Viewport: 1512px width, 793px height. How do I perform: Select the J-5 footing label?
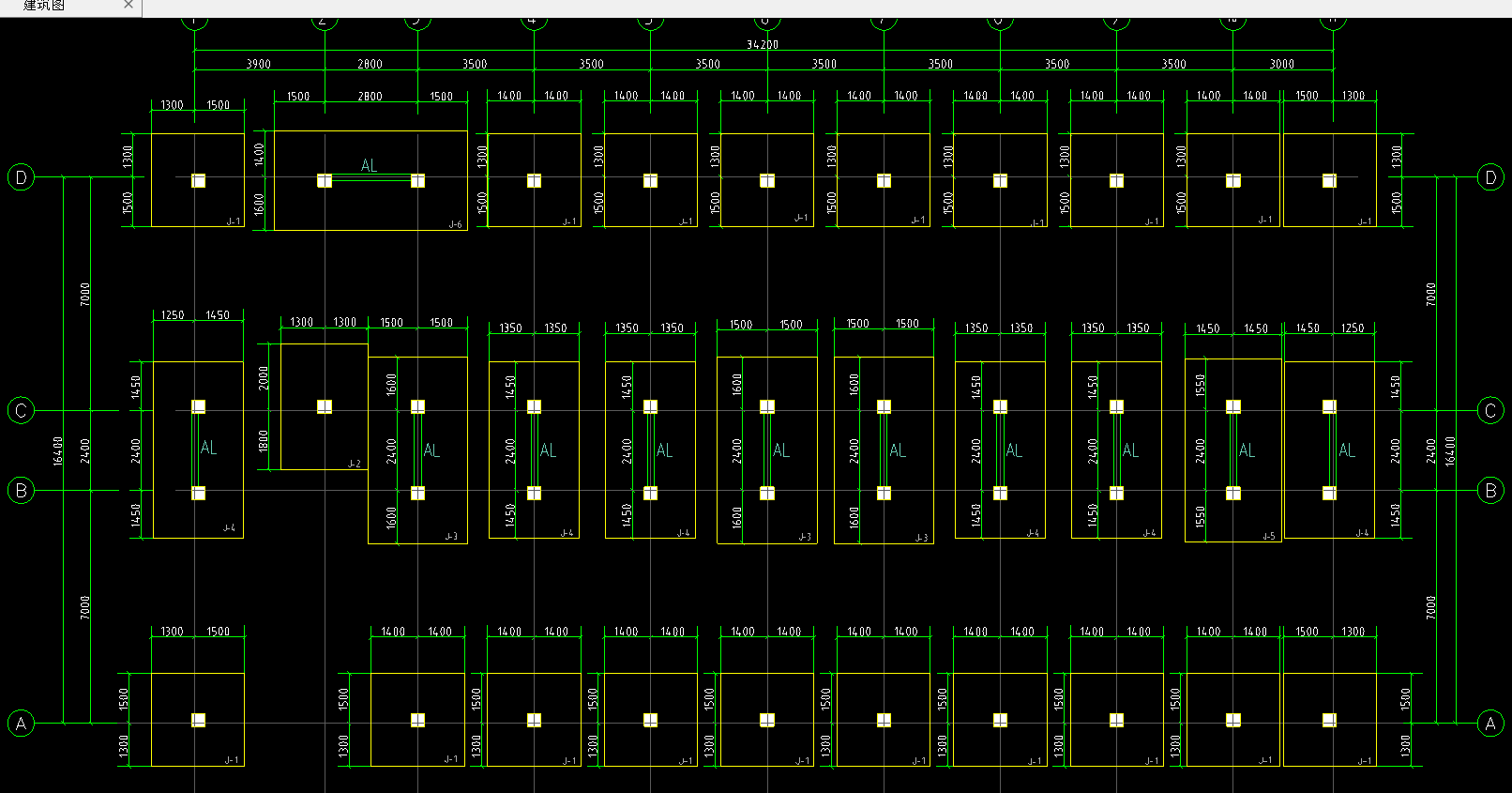point(1268,537)
